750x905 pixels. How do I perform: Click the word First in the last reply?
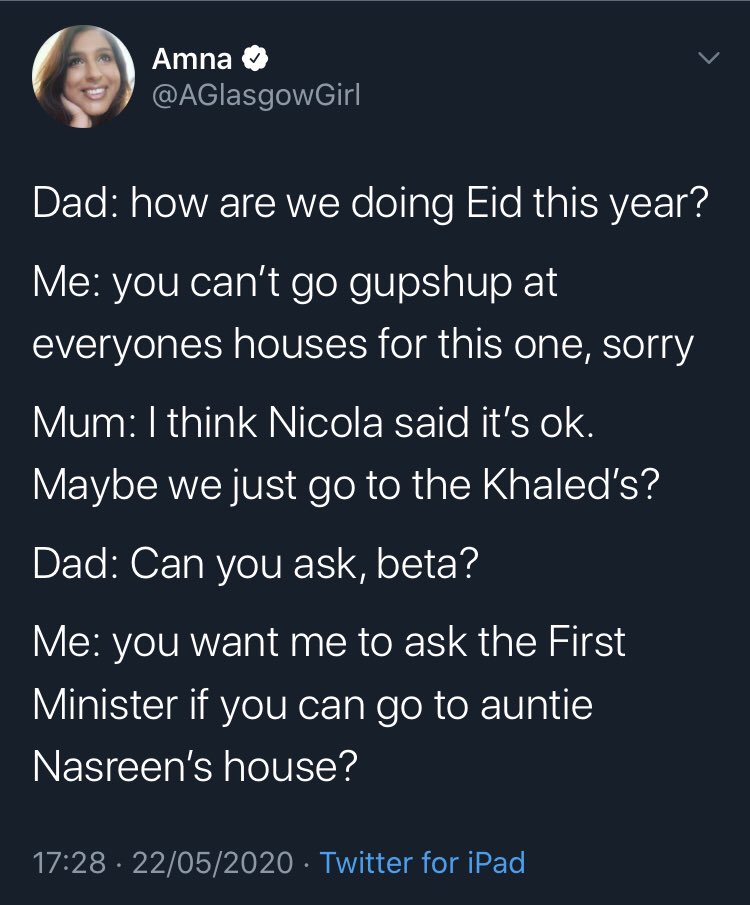click(x=584, y=643)
